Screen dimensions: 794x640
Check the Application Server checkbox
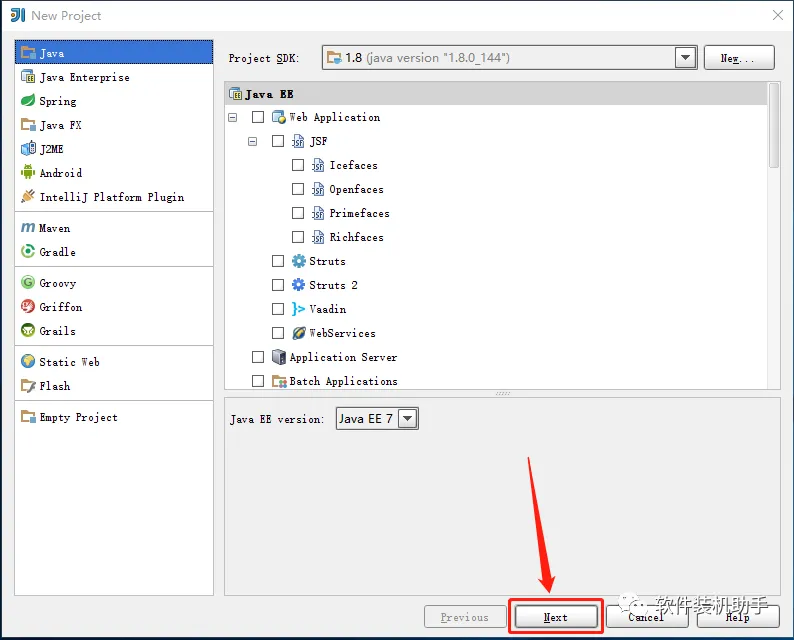click(x=258, y=357)
